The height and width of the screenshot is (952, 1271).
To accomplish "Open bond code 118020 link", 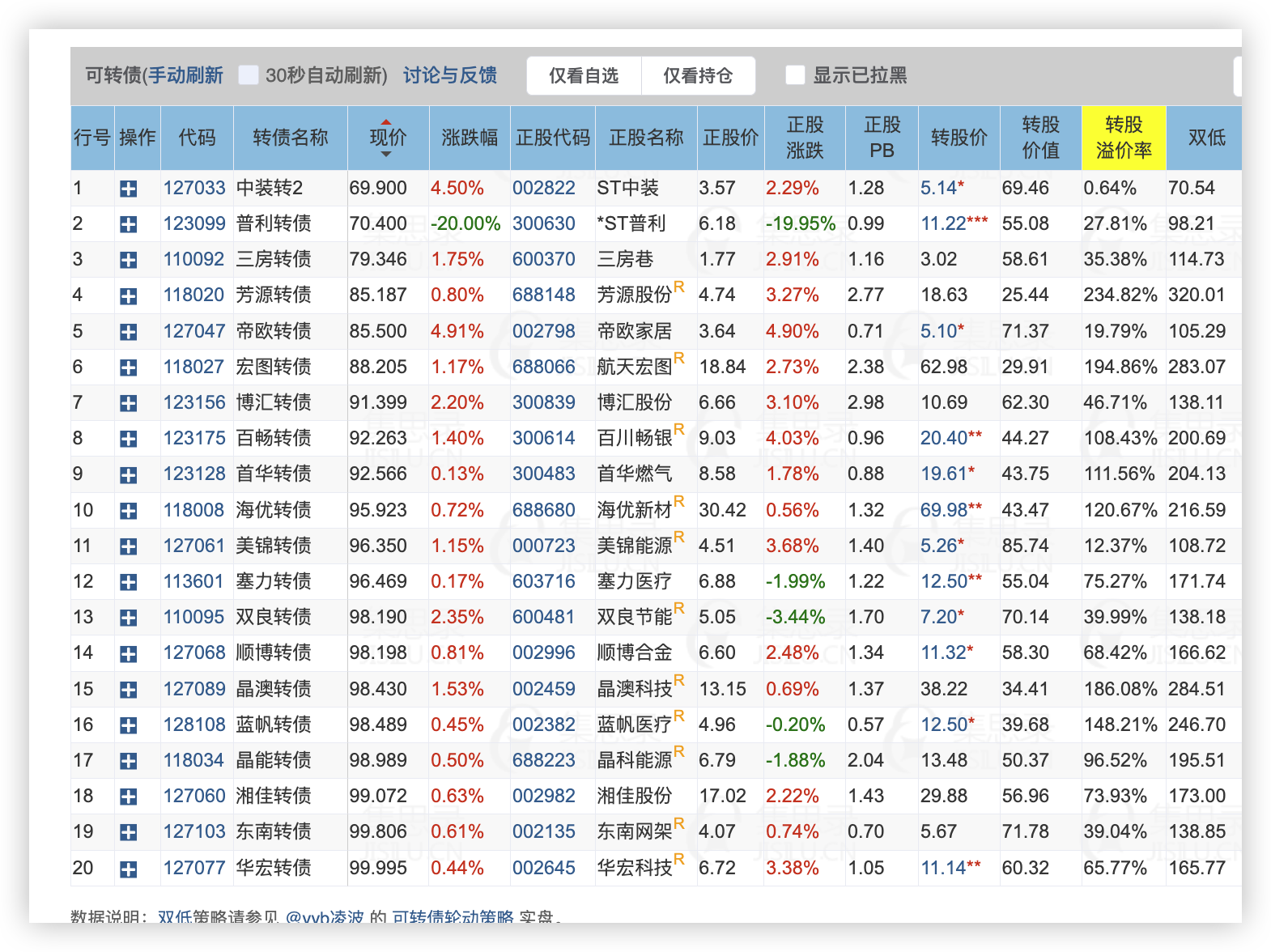I will click(x=194, y=295).
